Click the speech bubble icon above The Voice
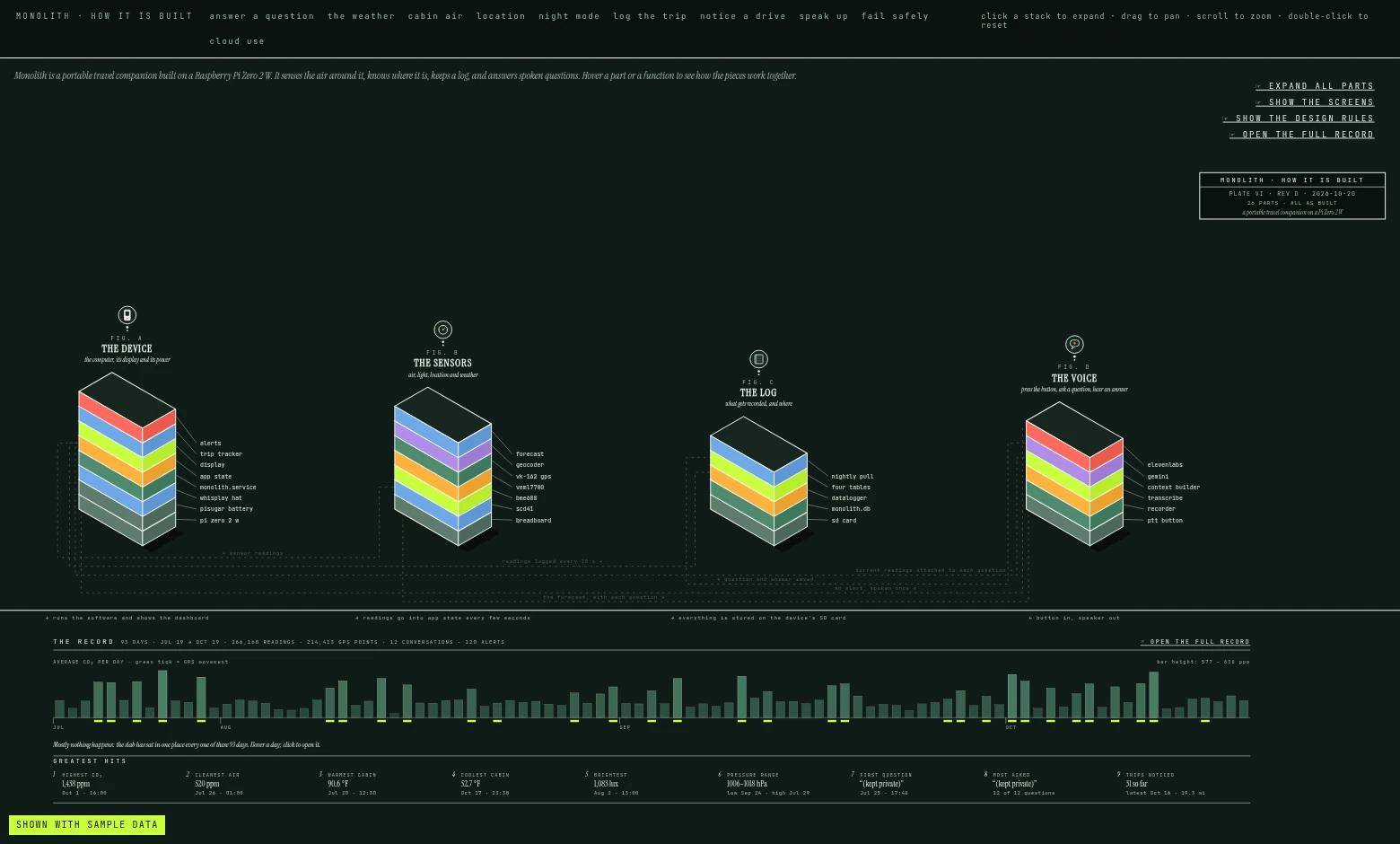This screenshot has height=844, width=1400. tap(1074, 344)
